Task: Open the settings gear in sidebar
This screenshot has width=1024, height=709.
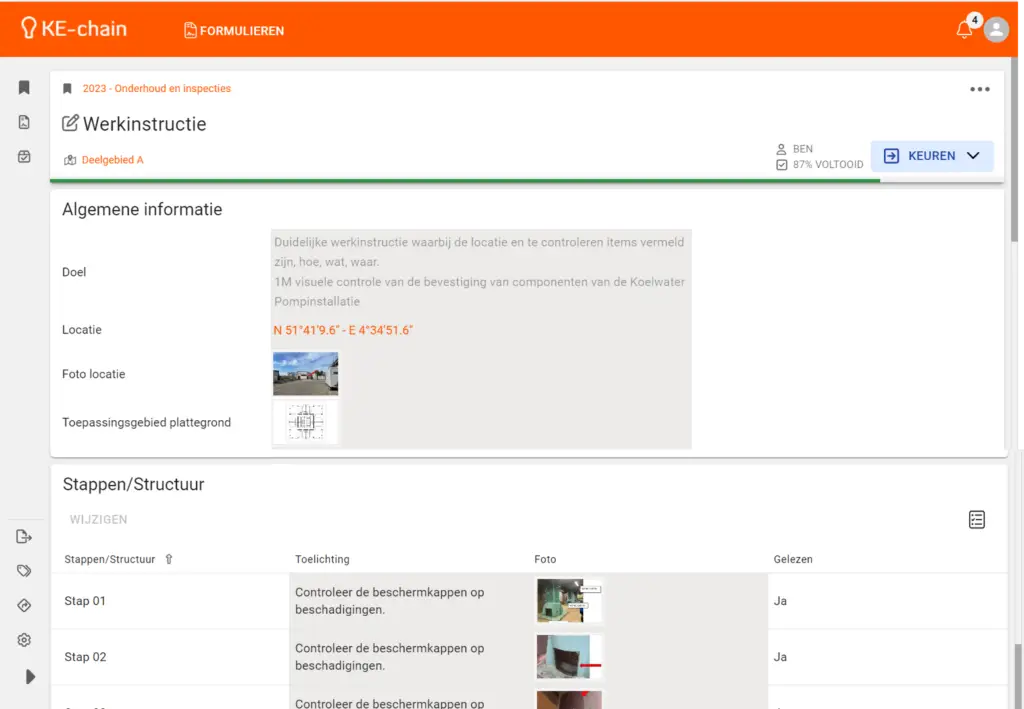Action: click(24, 640)
